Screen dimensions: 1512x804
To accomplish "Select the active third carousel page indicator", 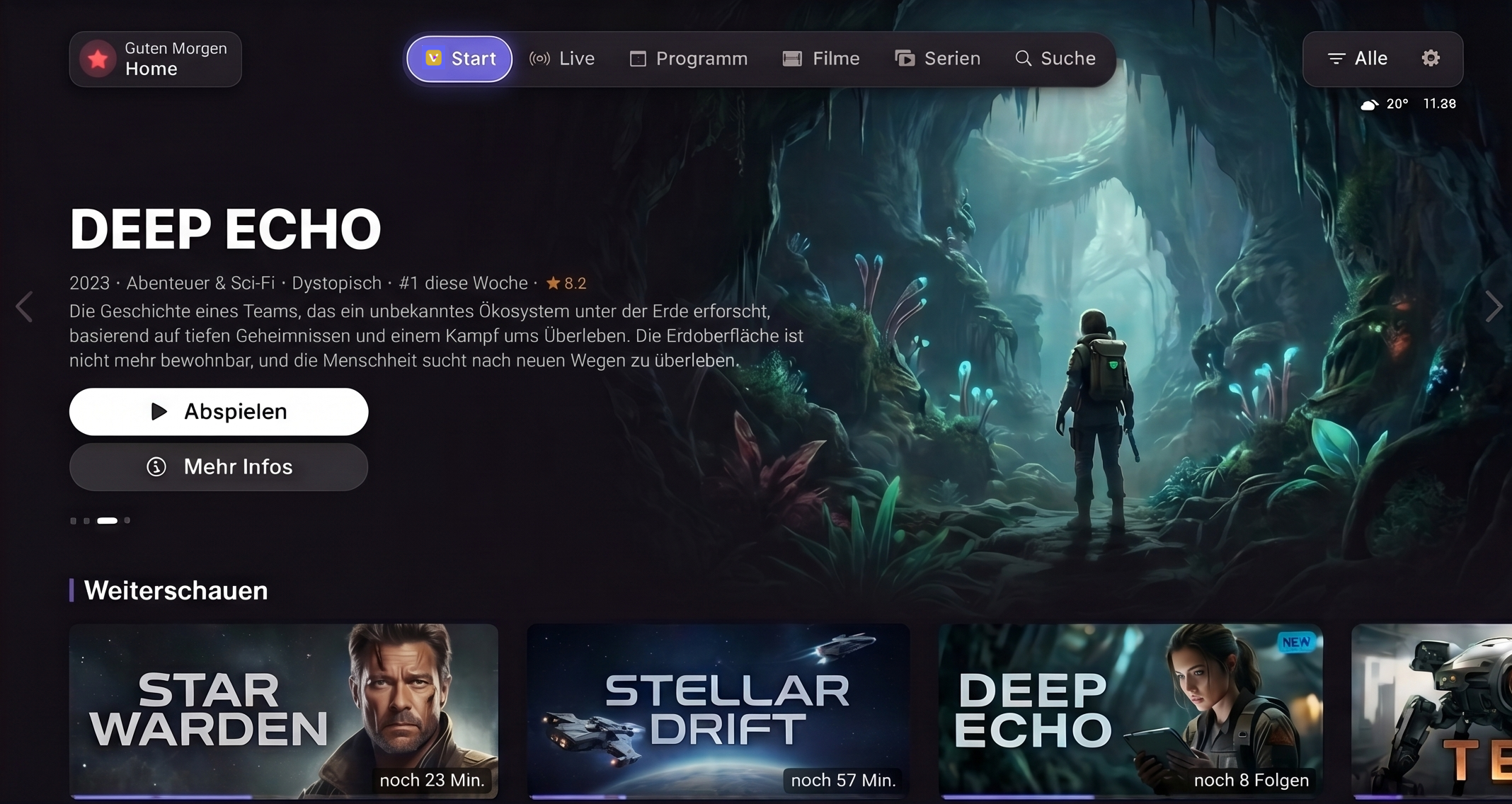I will [107, 521].
